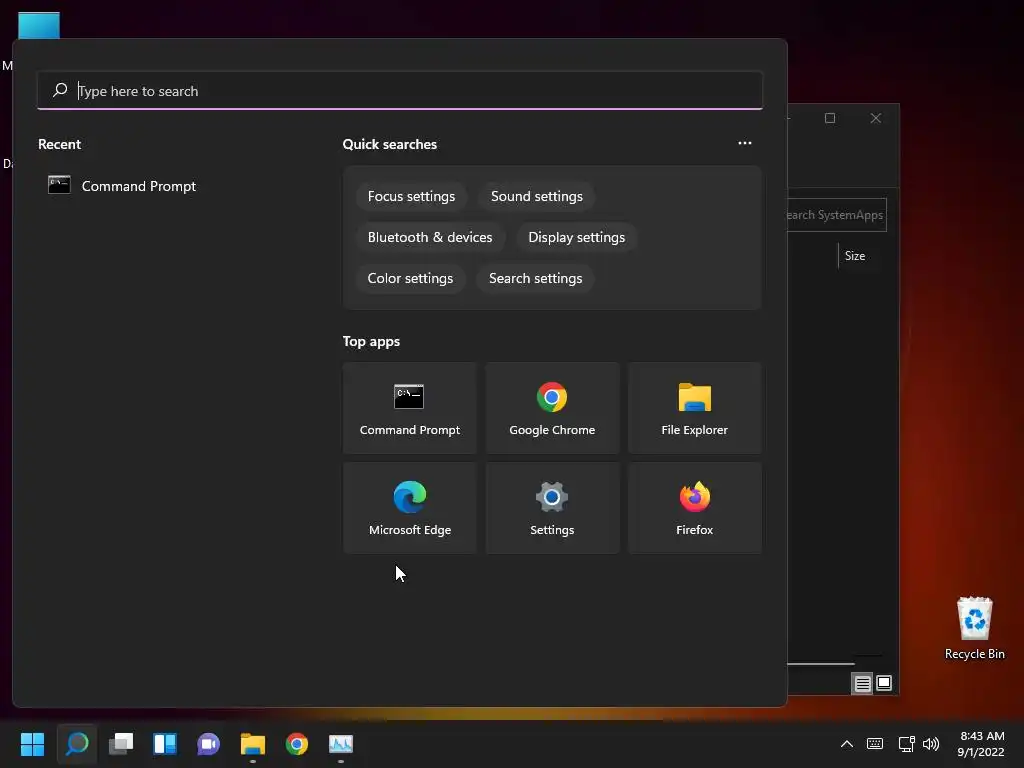
Task: Click taskbar Search icon
Action: click(x=77, y=744)
